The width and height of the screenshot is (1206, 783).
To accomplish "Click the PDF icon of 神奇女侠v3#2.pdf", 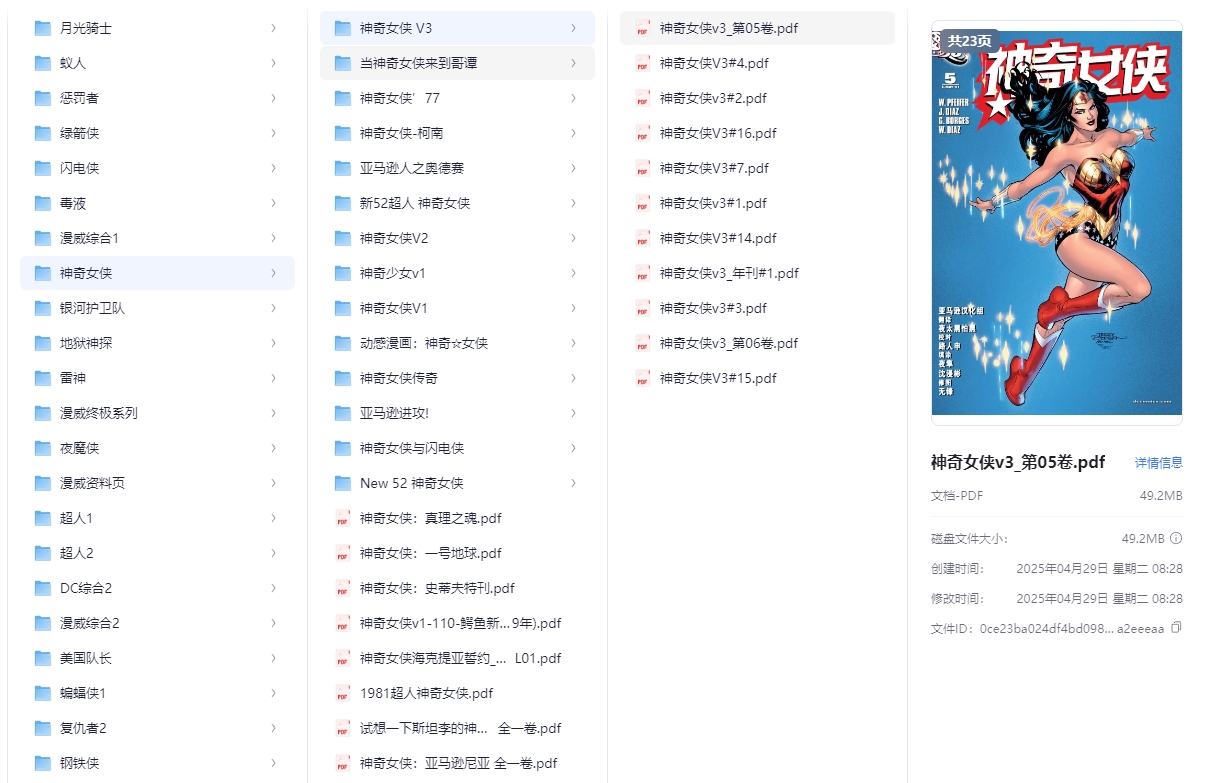I will pos(642,98).
